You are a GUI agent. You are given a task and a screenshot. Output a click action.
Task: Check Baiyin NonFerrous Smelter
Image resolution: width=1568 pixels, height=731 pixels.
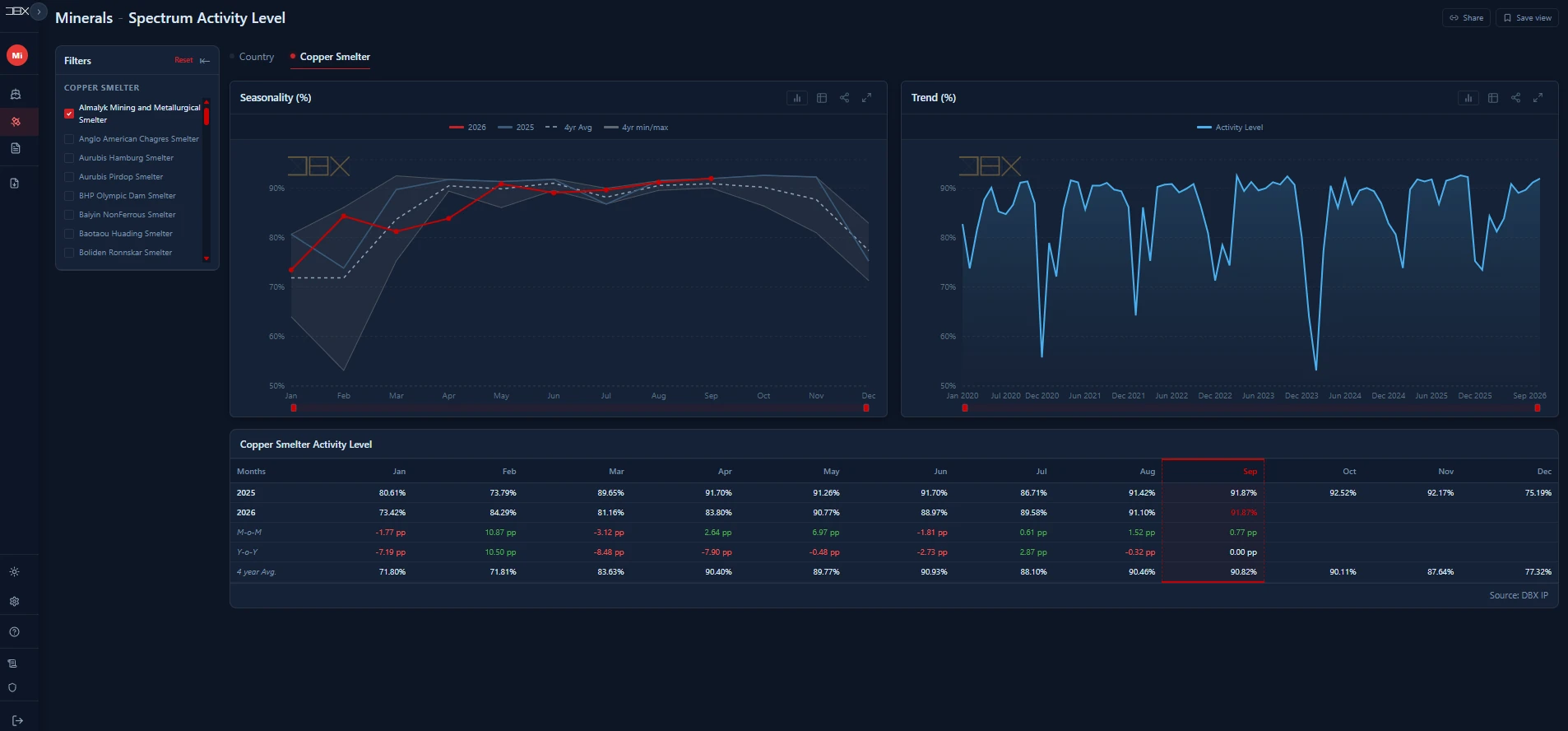[69, 215]
